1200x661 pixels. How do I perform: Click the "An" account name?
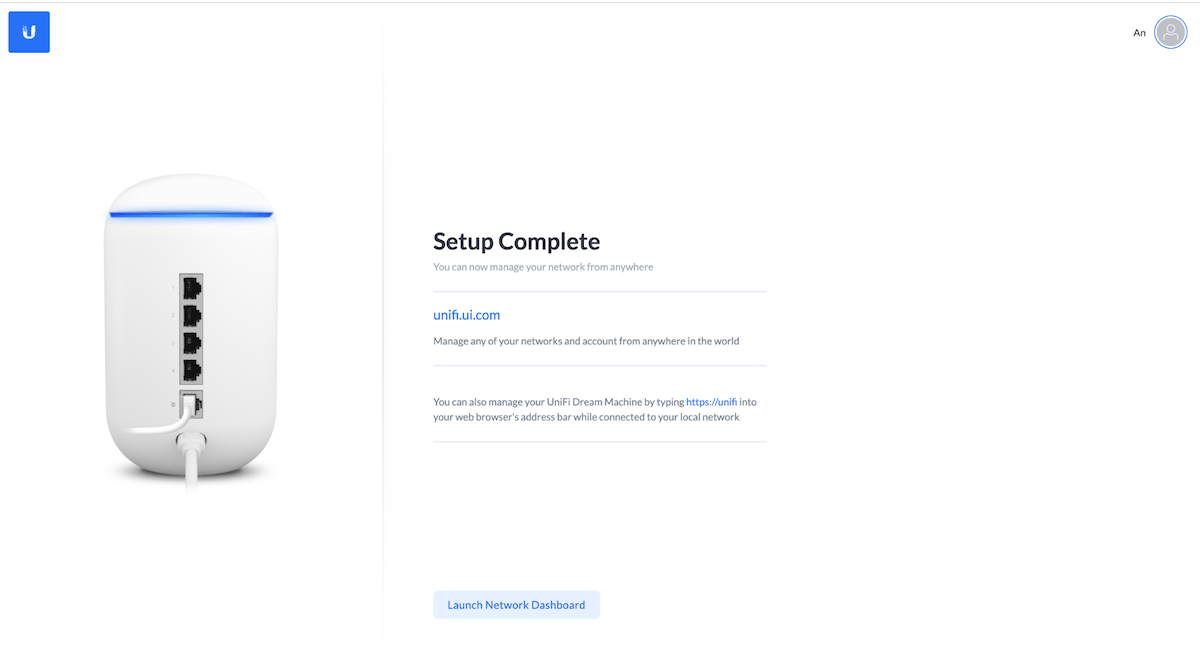pos(1139,33)
